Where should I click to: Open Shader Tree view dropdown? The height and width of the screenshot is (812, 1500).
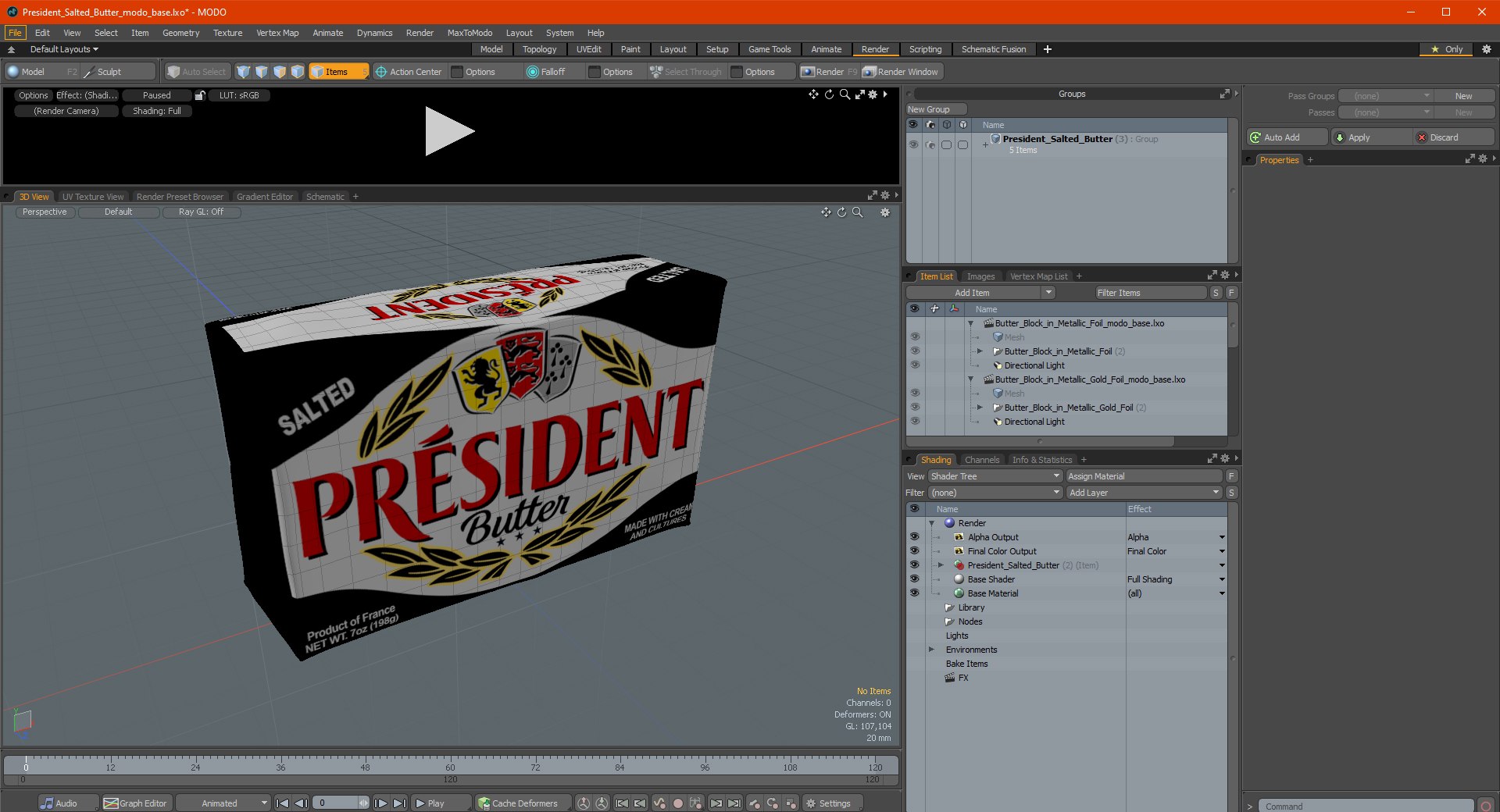point(995,476)
